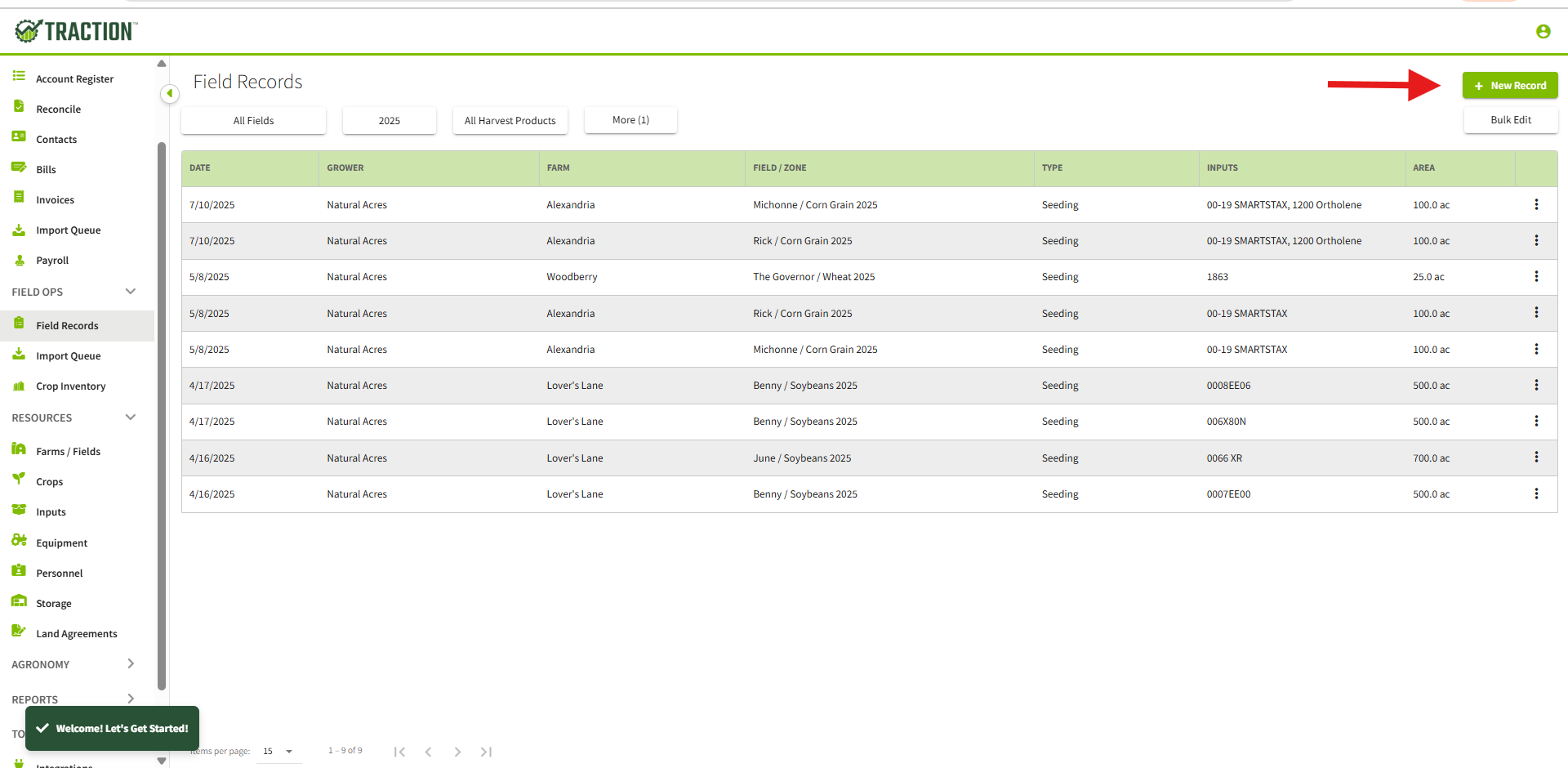This screenshot has height=768, width=1568.
Task: Click the Land Agreements icon
Action: [19, 631]
